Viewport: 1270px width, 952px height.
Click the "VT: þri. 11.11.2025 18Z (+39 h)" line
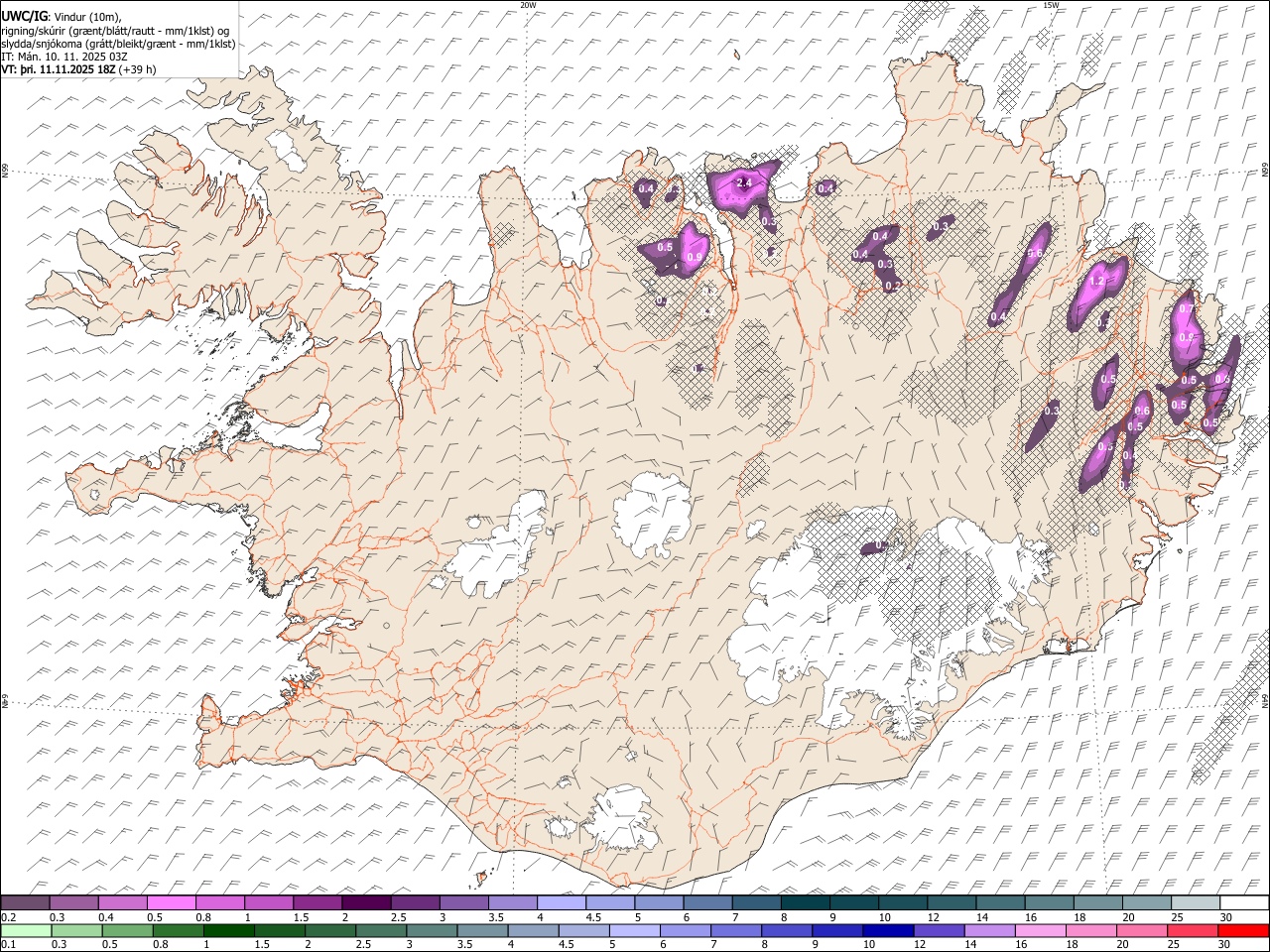(79, 69)
